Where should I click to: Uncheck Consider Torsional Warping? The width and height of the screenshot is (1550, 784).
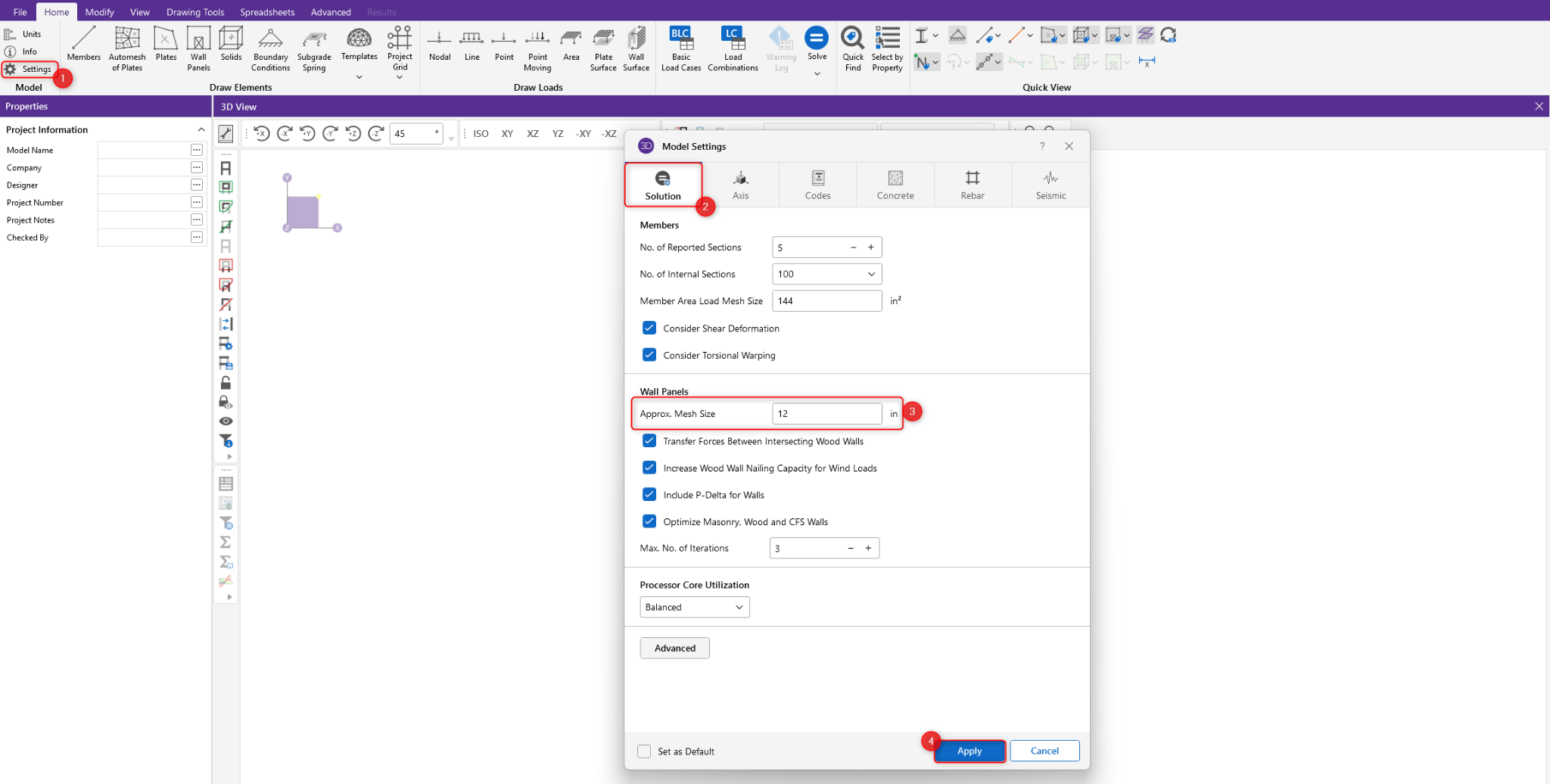tap(649, 354)
